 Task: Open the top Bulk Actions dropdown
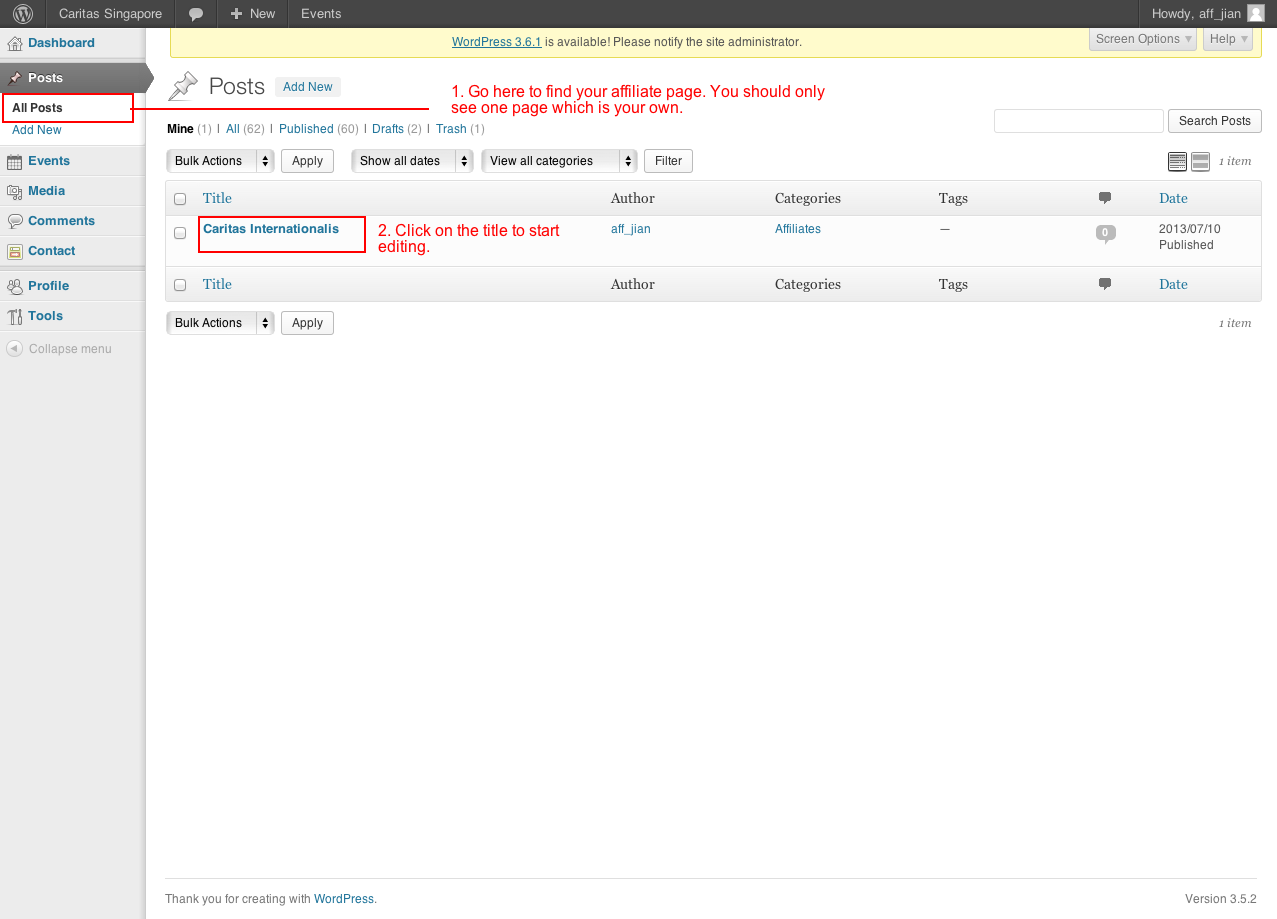coord(220,161)
